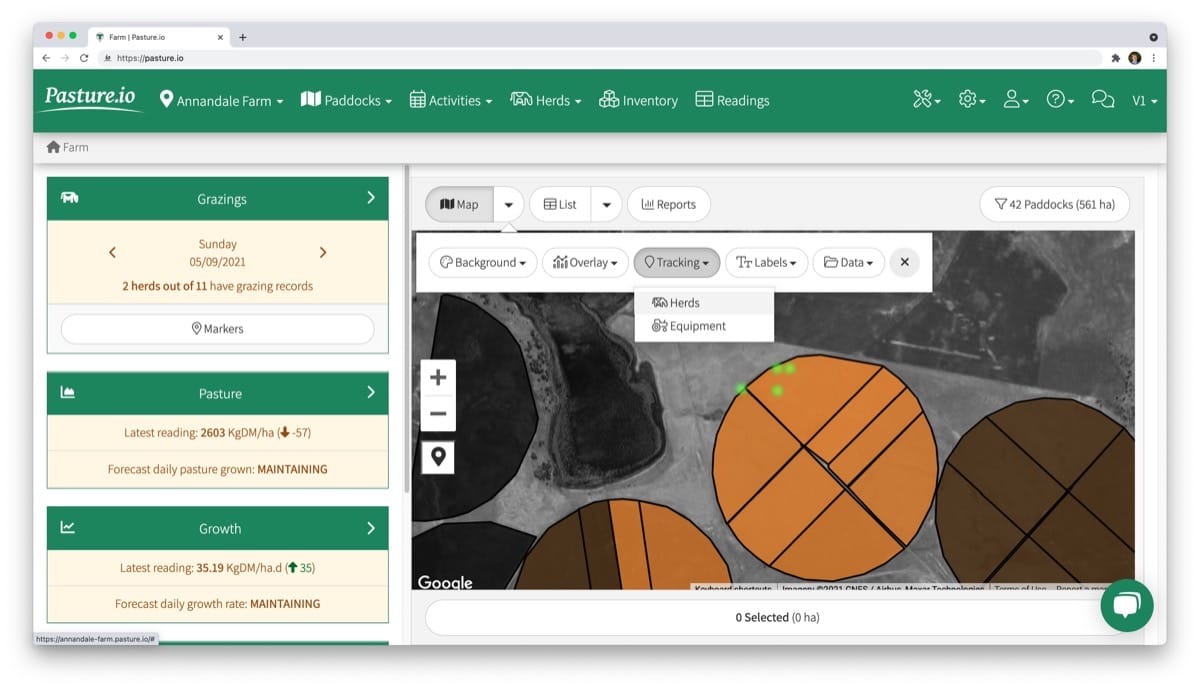The height and width of the screenshot is (689, 1200).
Task: Click the Markers button in Grazings
Action: click(x=217, y=329)
